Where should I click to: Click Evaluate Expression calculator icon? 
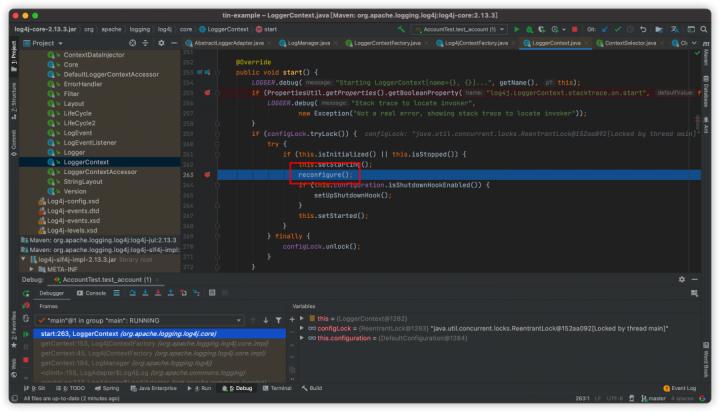212,293
